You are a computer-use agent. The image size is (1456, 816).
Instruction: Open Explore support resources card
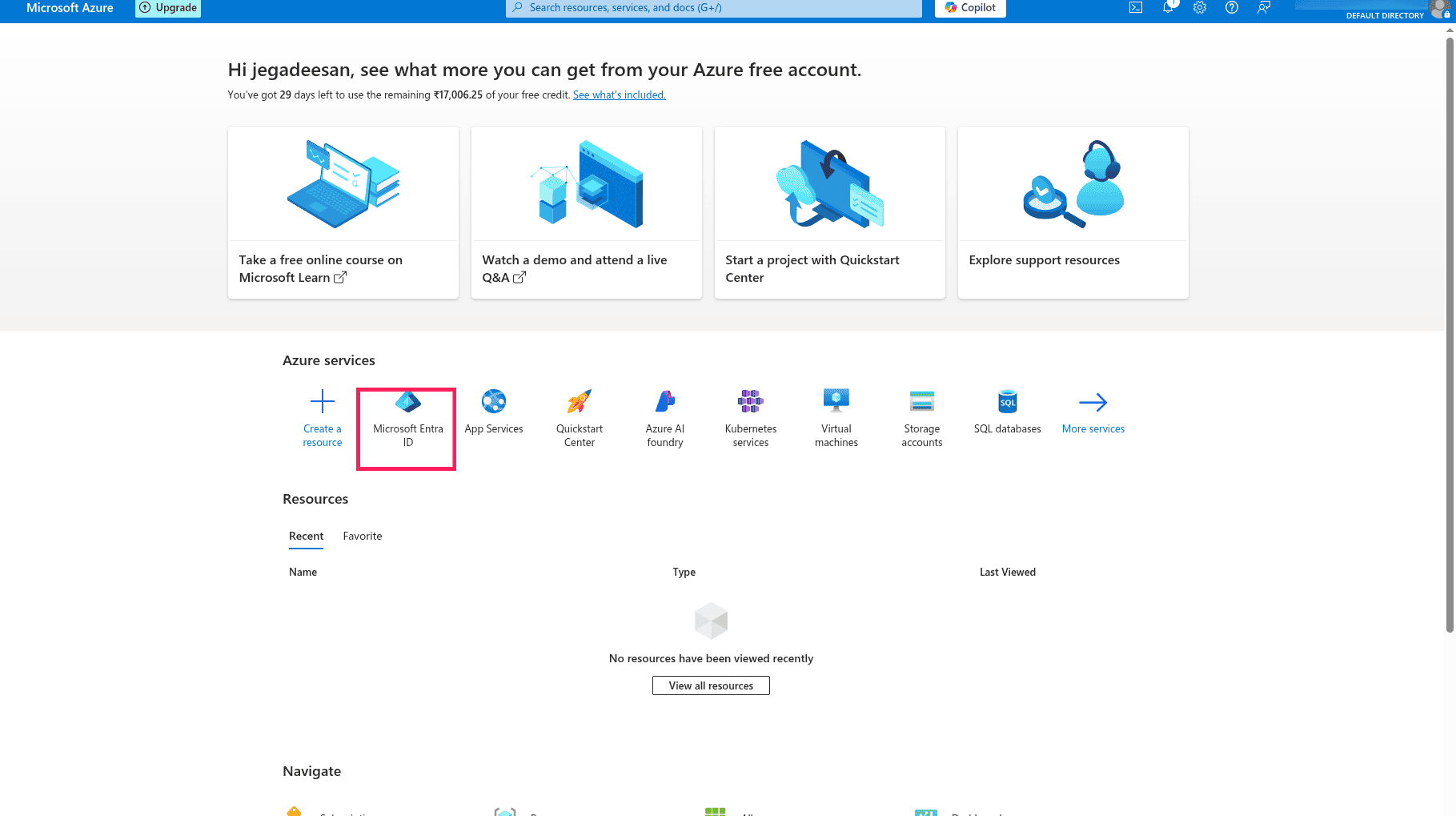1073,212
